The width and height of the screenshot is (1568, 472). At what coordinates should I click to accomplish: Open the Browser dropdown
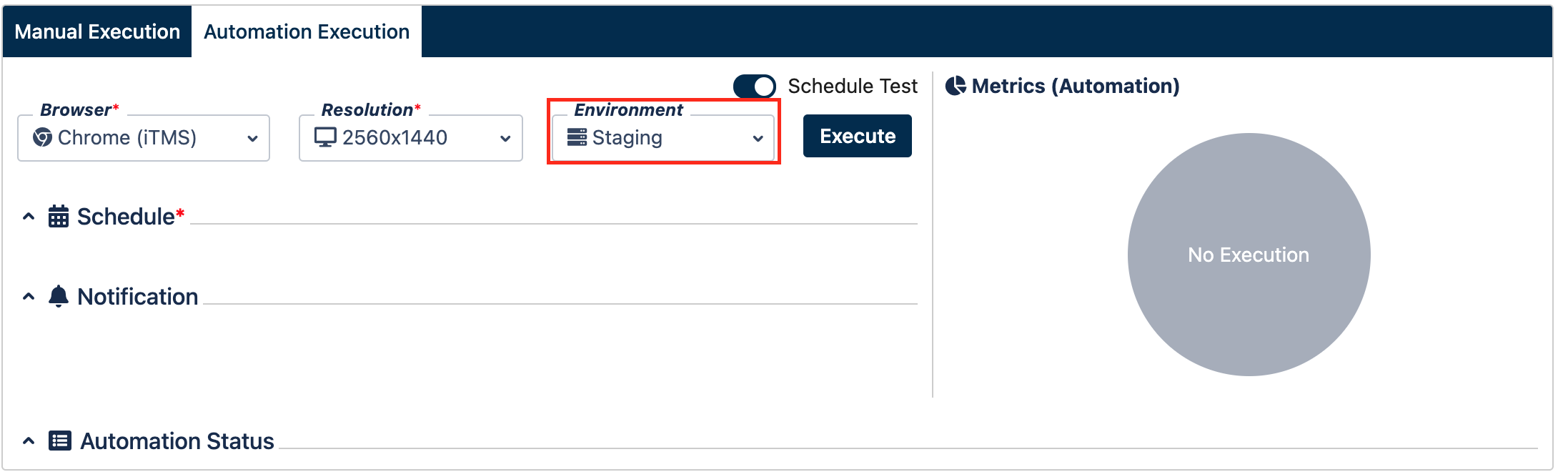click(144, 138)
